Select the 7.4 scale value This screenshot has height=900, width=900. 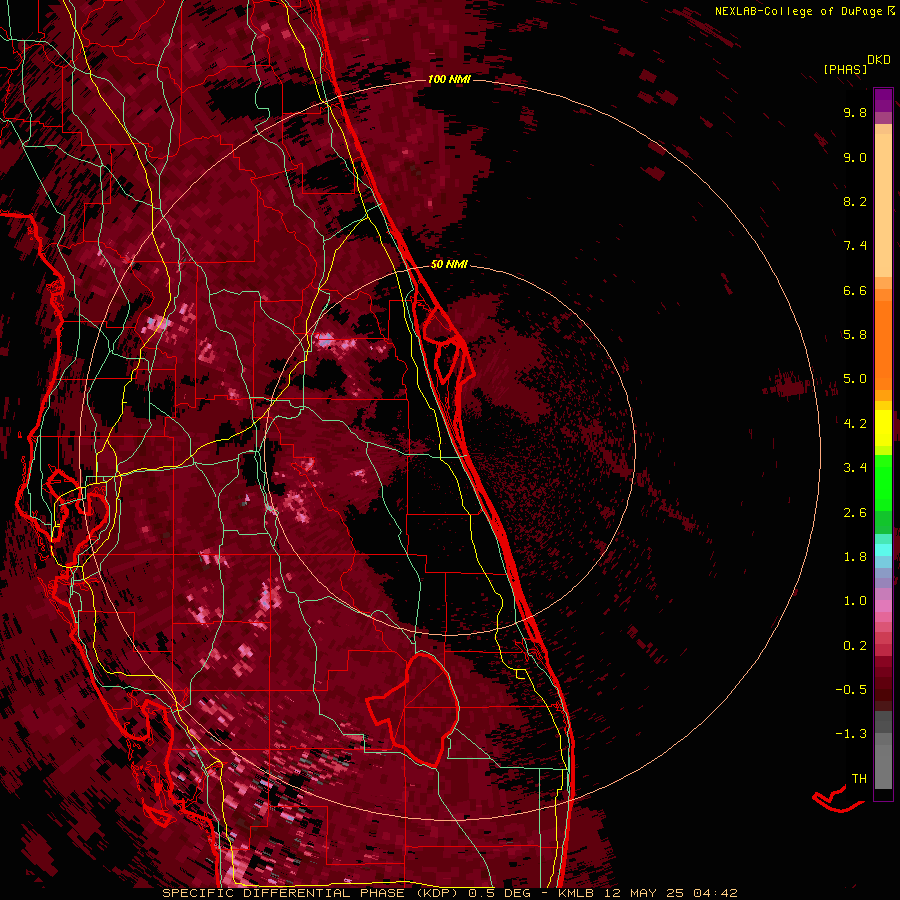click(855, 246)
